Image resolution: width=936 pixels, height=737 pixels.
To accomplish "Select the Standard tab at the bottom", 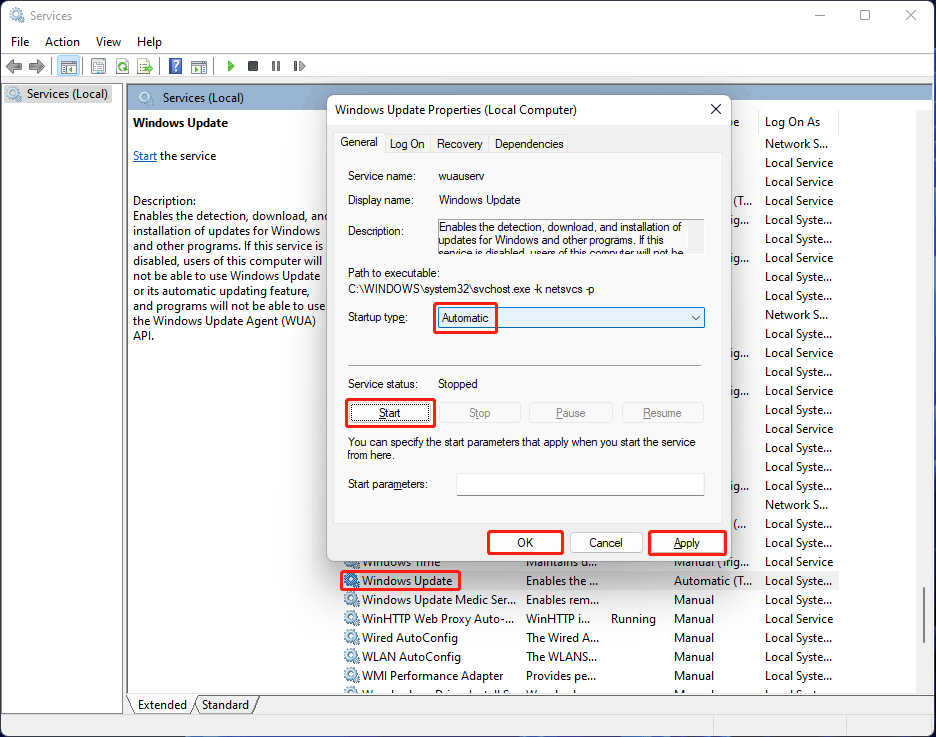I will click(225, 705).
